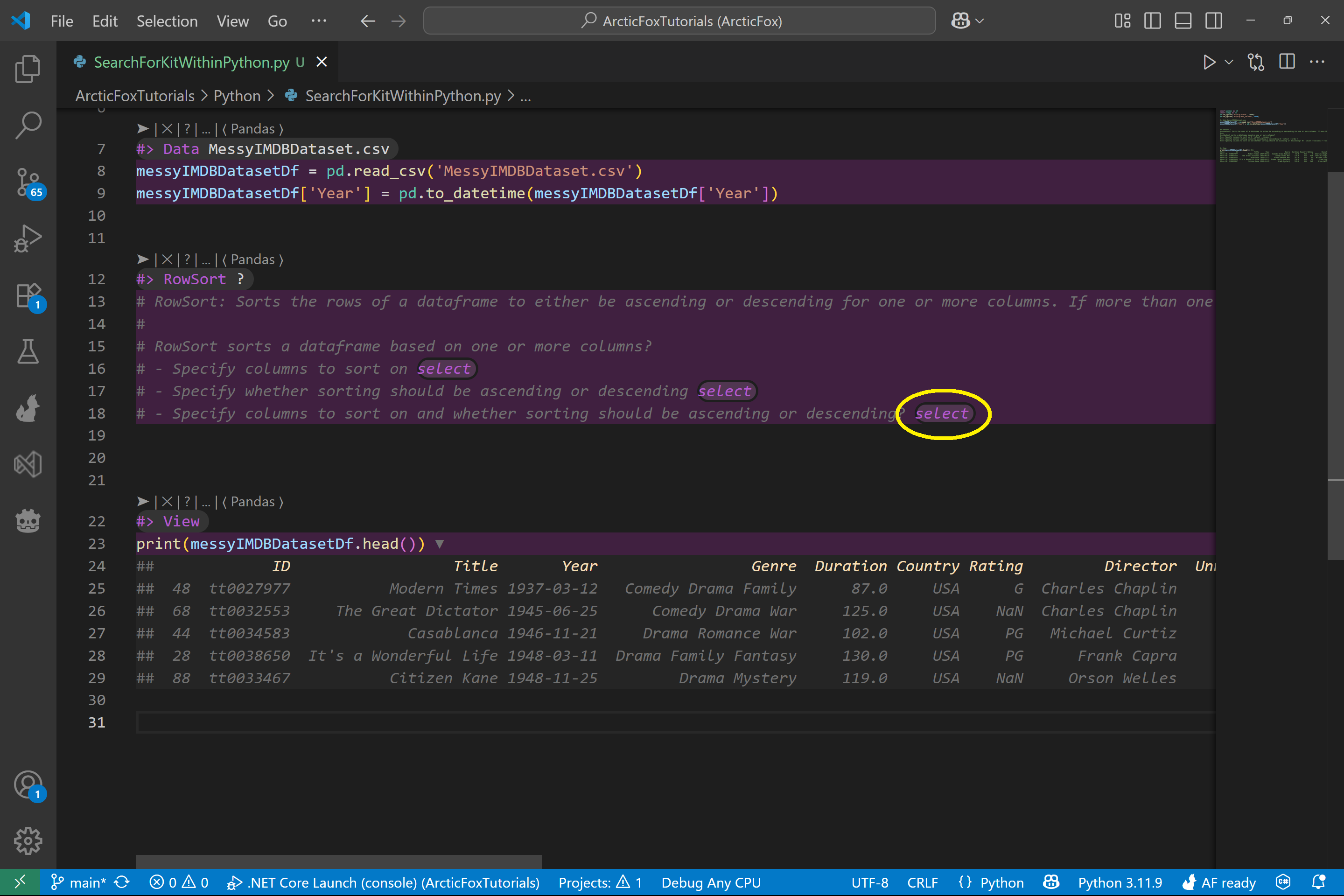Click the breadcrumb trailing ellipsis

(525, 96)
